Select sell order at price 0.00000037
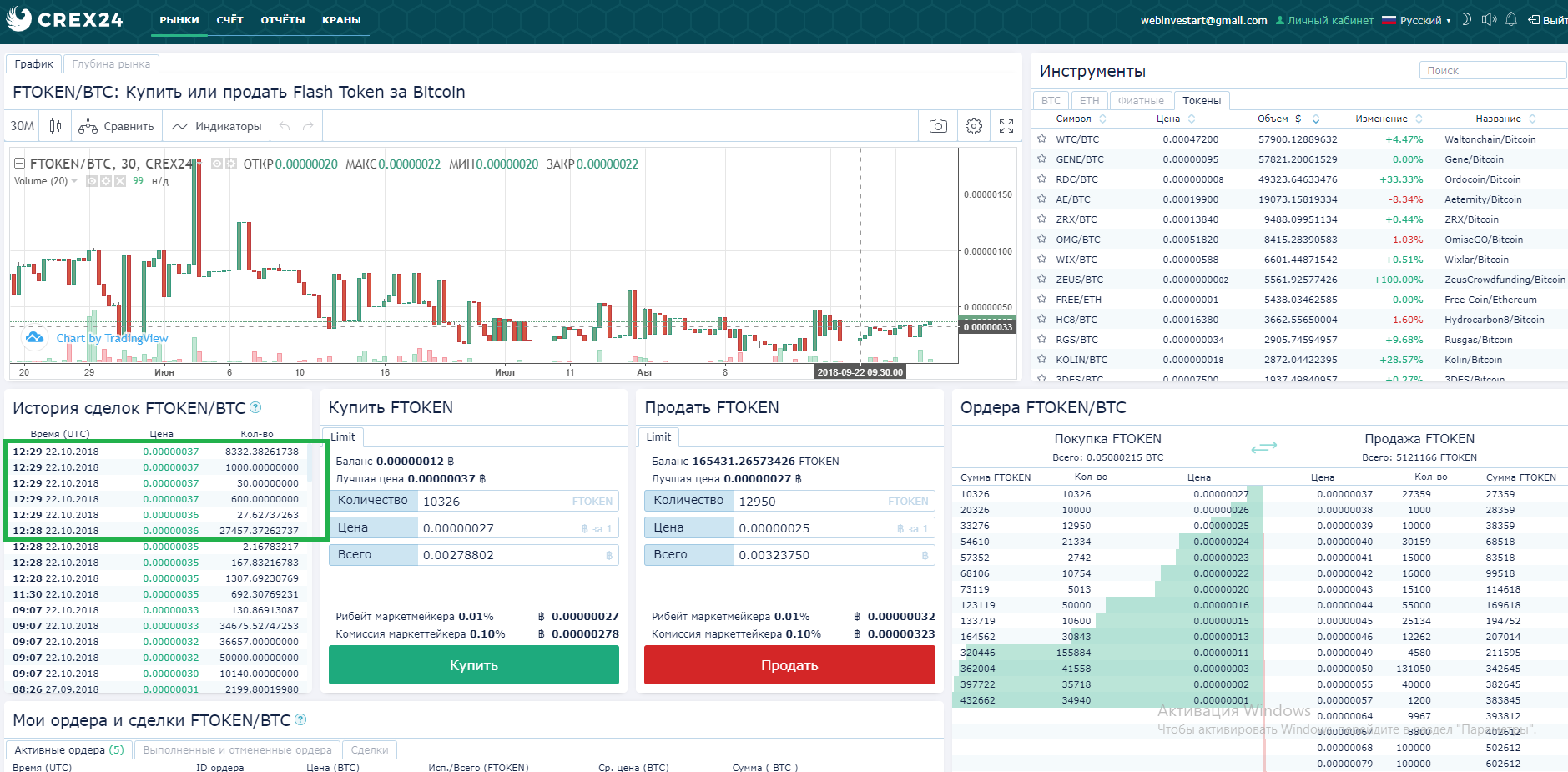This screenshot has width=1568, height=772. [1415, 494]
